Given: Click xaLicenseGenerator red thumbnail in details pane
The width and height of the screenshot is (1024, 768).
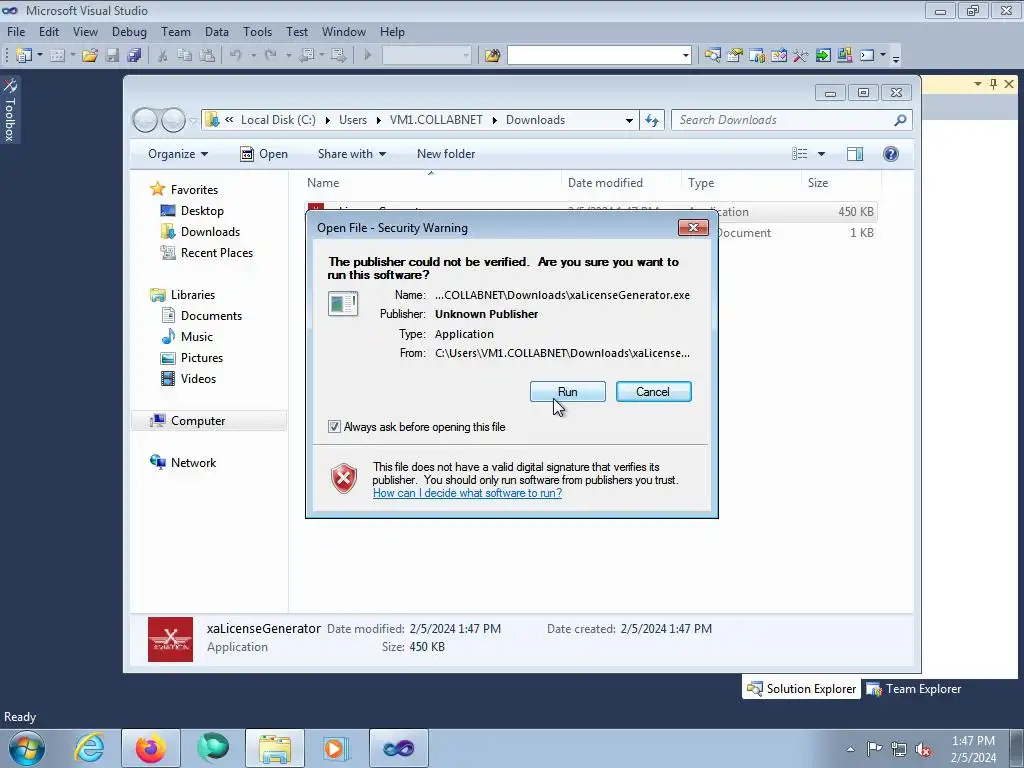Looking at the screenshot, I should (170, 639).
